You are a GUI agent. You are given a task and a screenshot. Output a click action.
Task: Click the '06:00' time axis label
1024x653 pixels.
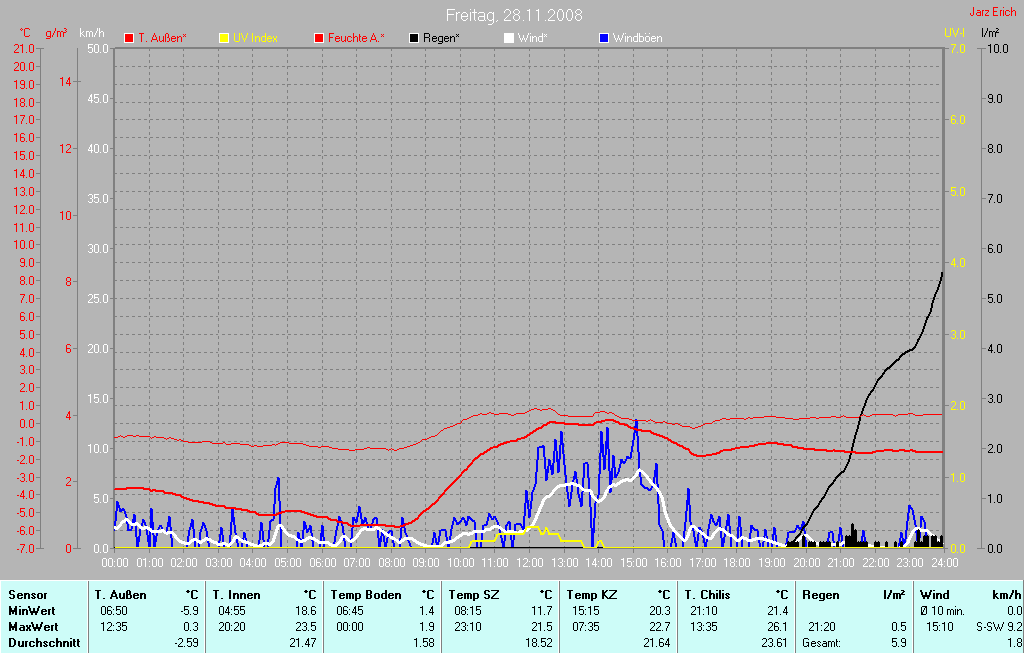pyautogui.click(x=322, y=562)
